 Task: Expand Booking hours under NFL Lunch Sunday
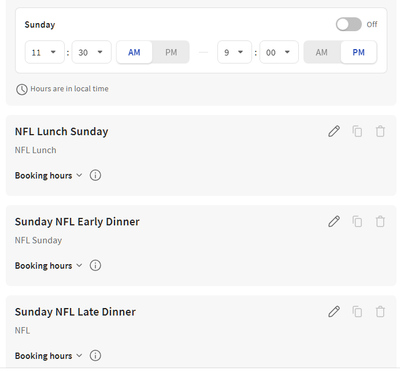coord(48,176)
